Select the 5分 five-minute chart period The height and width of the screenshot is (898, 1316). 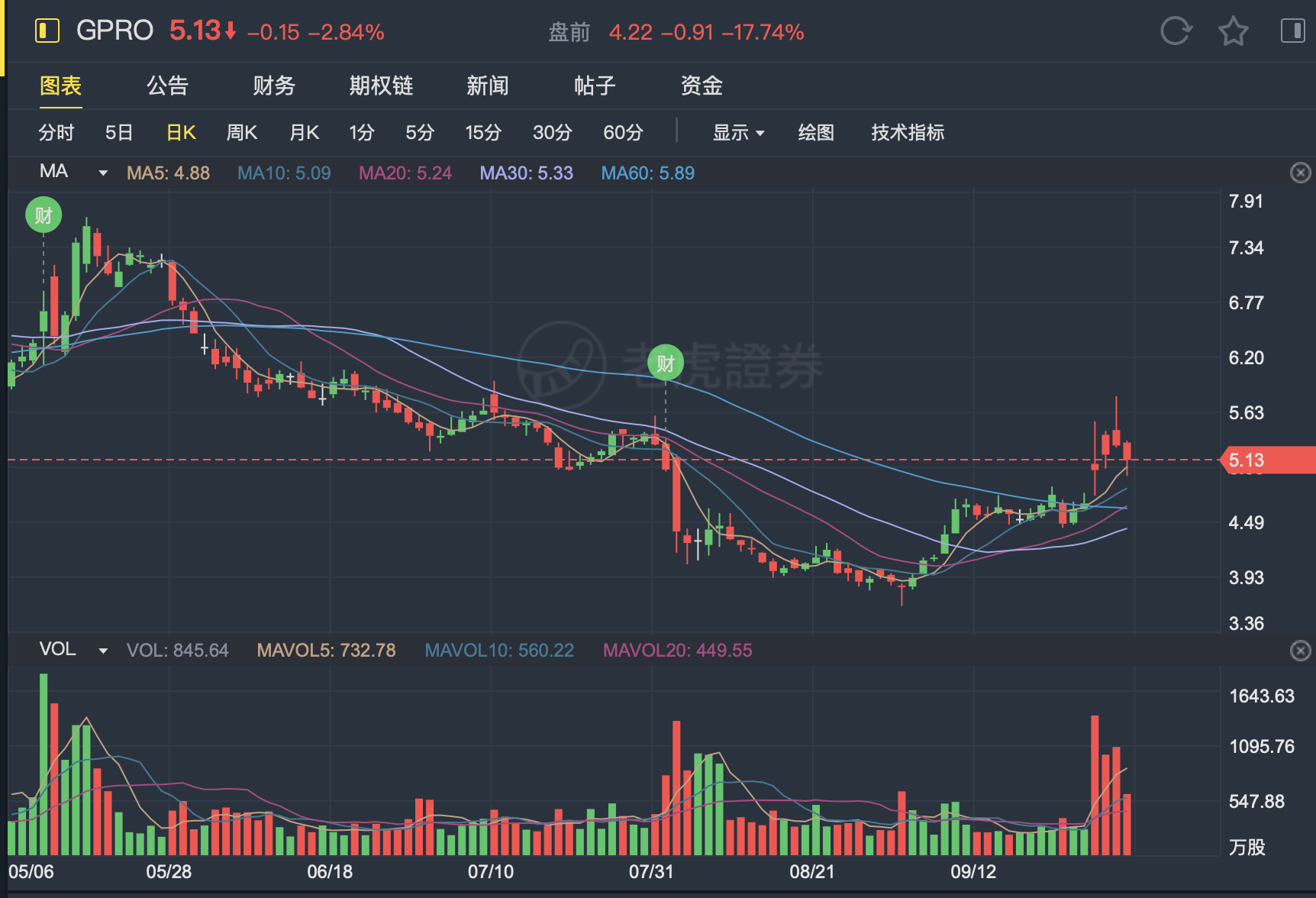[x=420, y=133]
